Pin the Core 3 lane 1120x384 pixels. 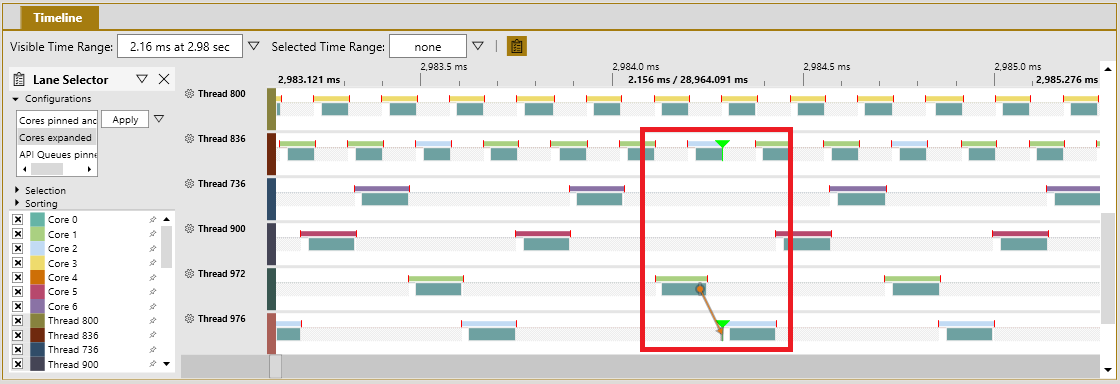pos(152,263)
